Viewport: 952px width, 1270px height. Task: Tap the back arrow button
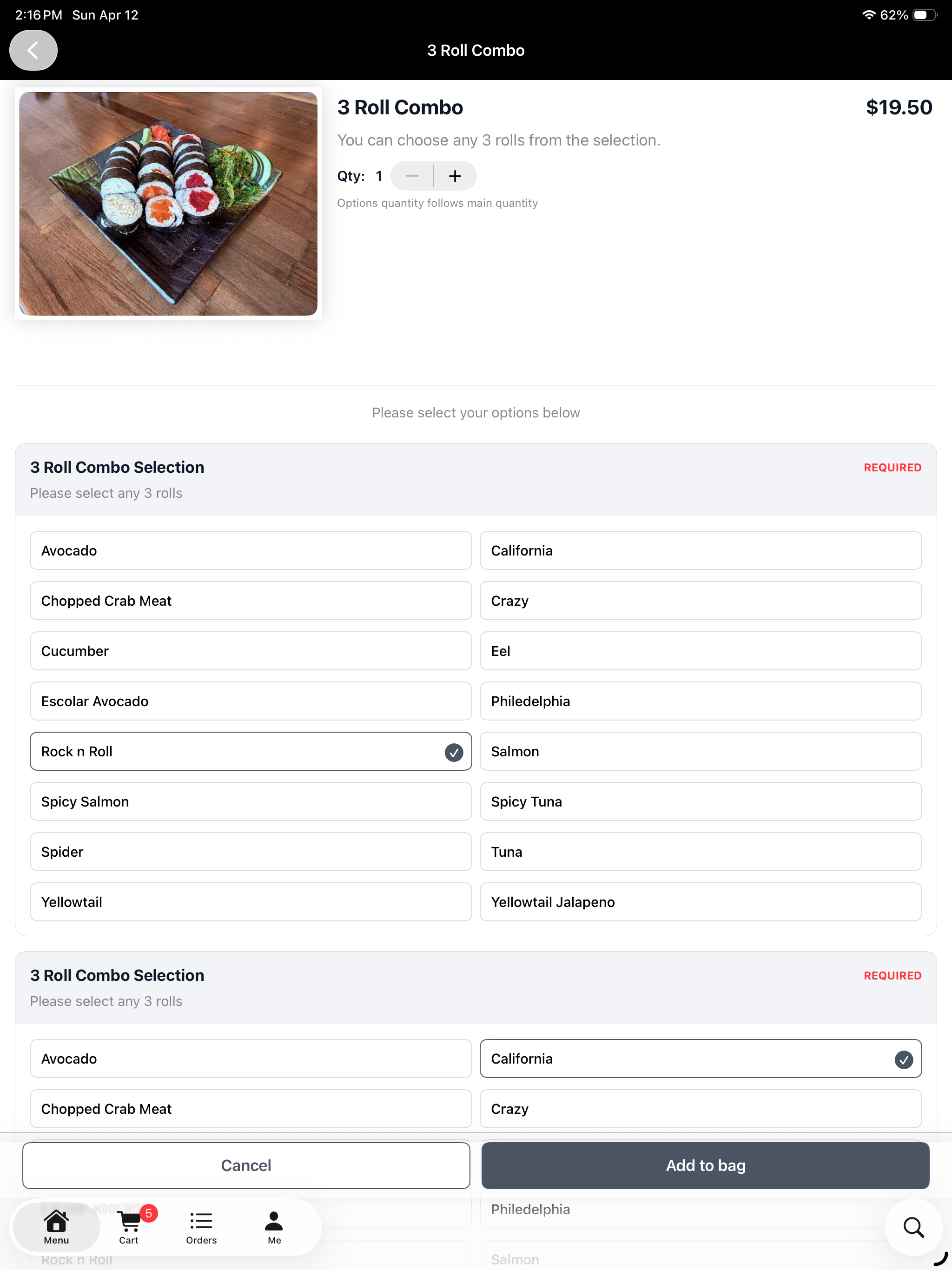[x=33, y=51]
